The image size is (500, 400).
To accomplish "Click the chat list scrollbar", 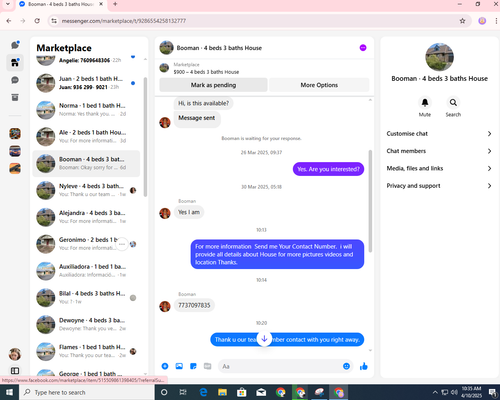I will pos(145,137).
